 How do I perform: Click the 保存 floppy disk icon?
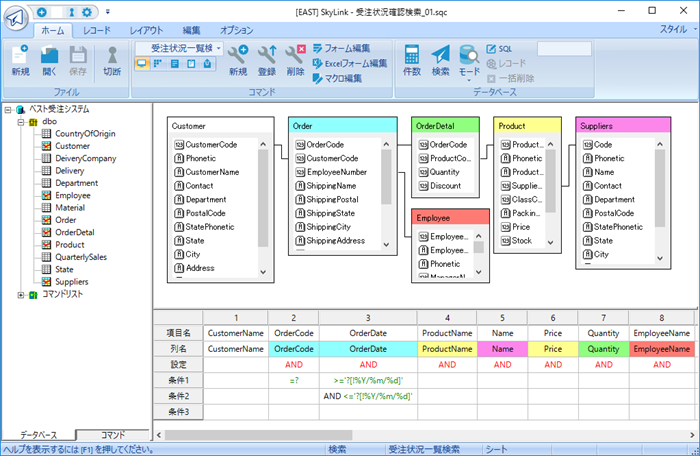[x=78, y=60]
